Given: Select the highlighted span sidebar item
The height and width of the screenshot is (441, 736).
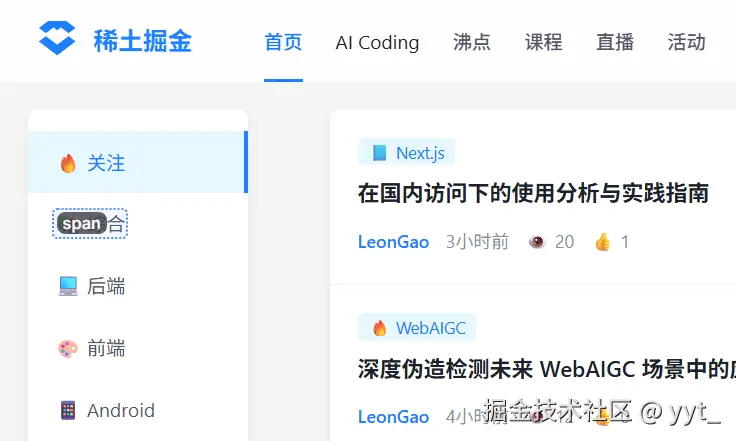Looking at the screenshot, I should point(90,224).
